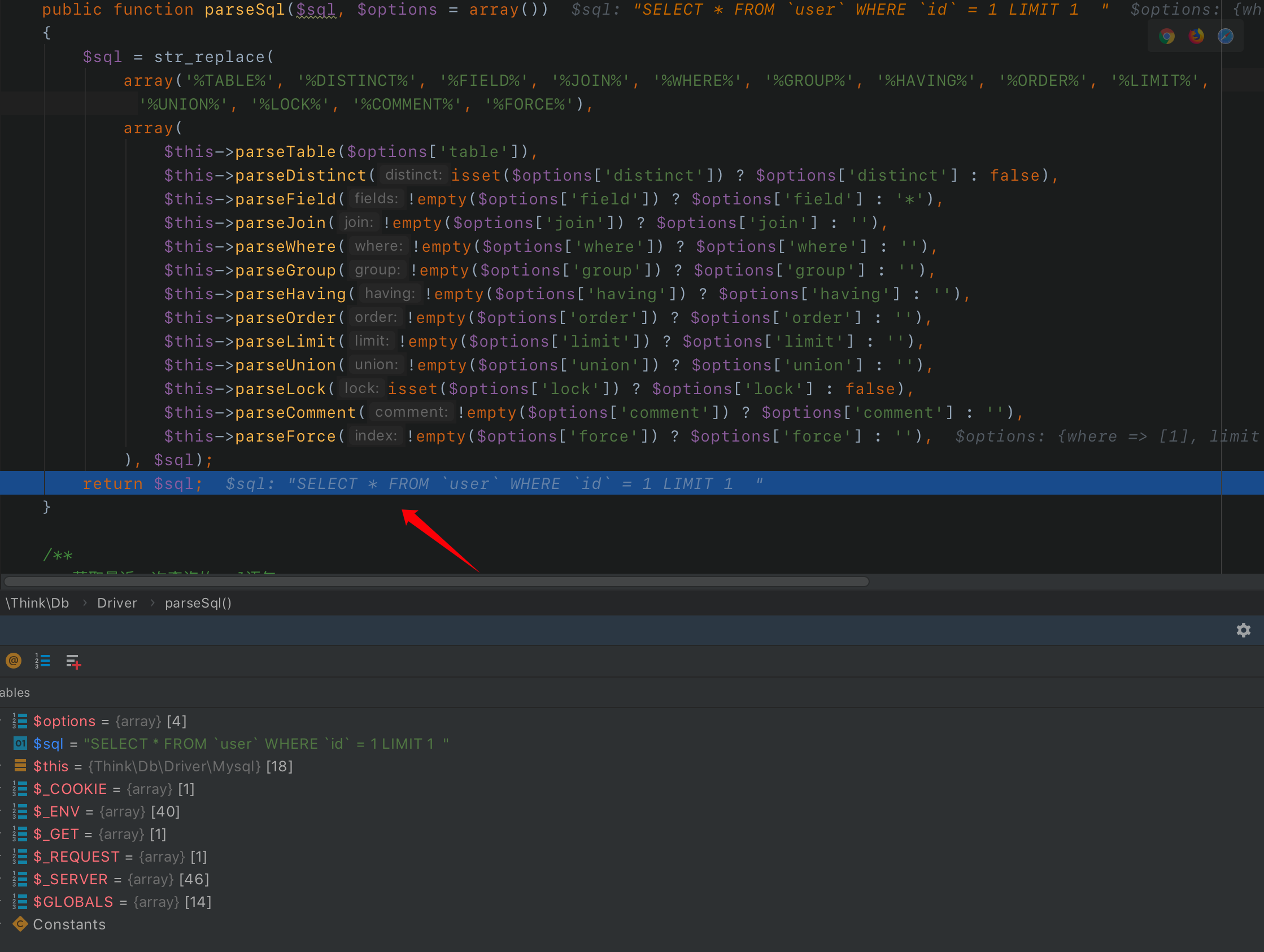This screenshot has width=1264, height=952.
Task: Click the numbered list variables view icon
Action: tap(42, 661)
